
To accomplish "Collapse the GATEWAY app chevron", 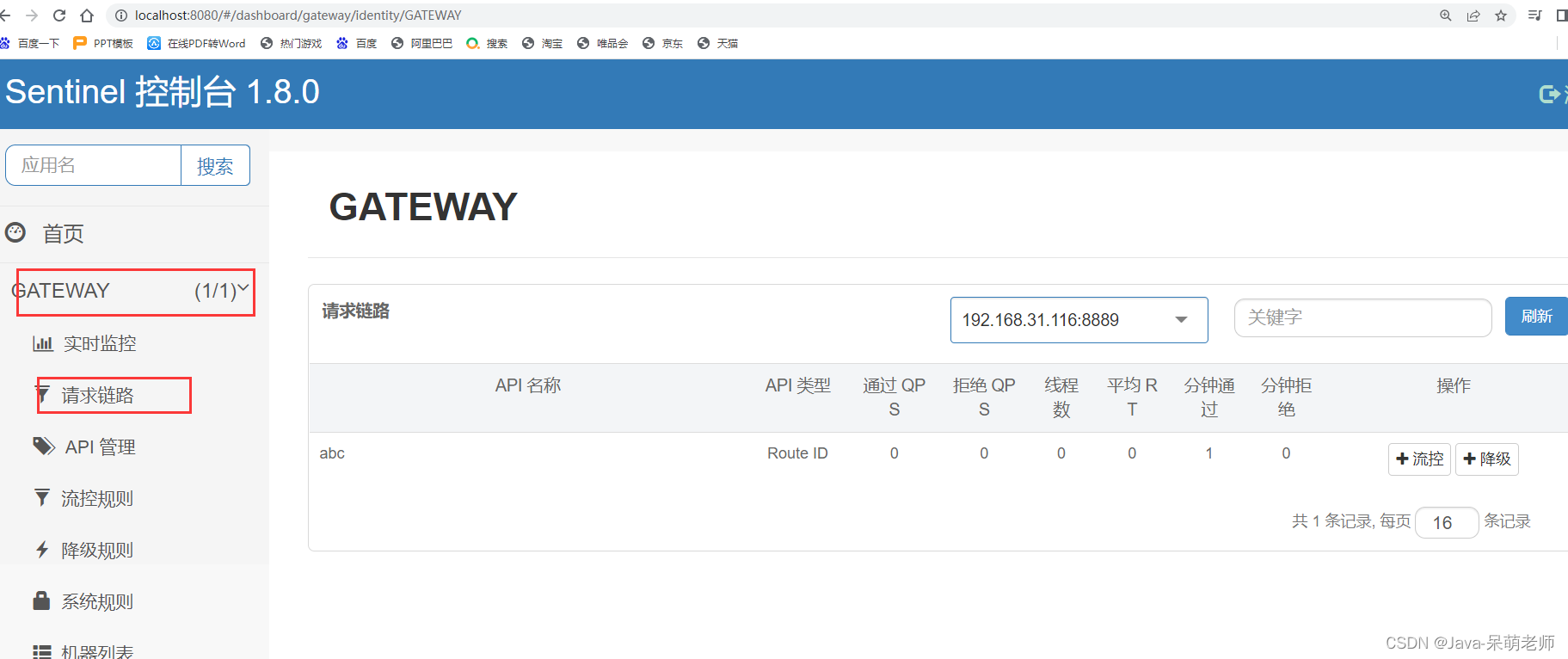I will point(243,288).
